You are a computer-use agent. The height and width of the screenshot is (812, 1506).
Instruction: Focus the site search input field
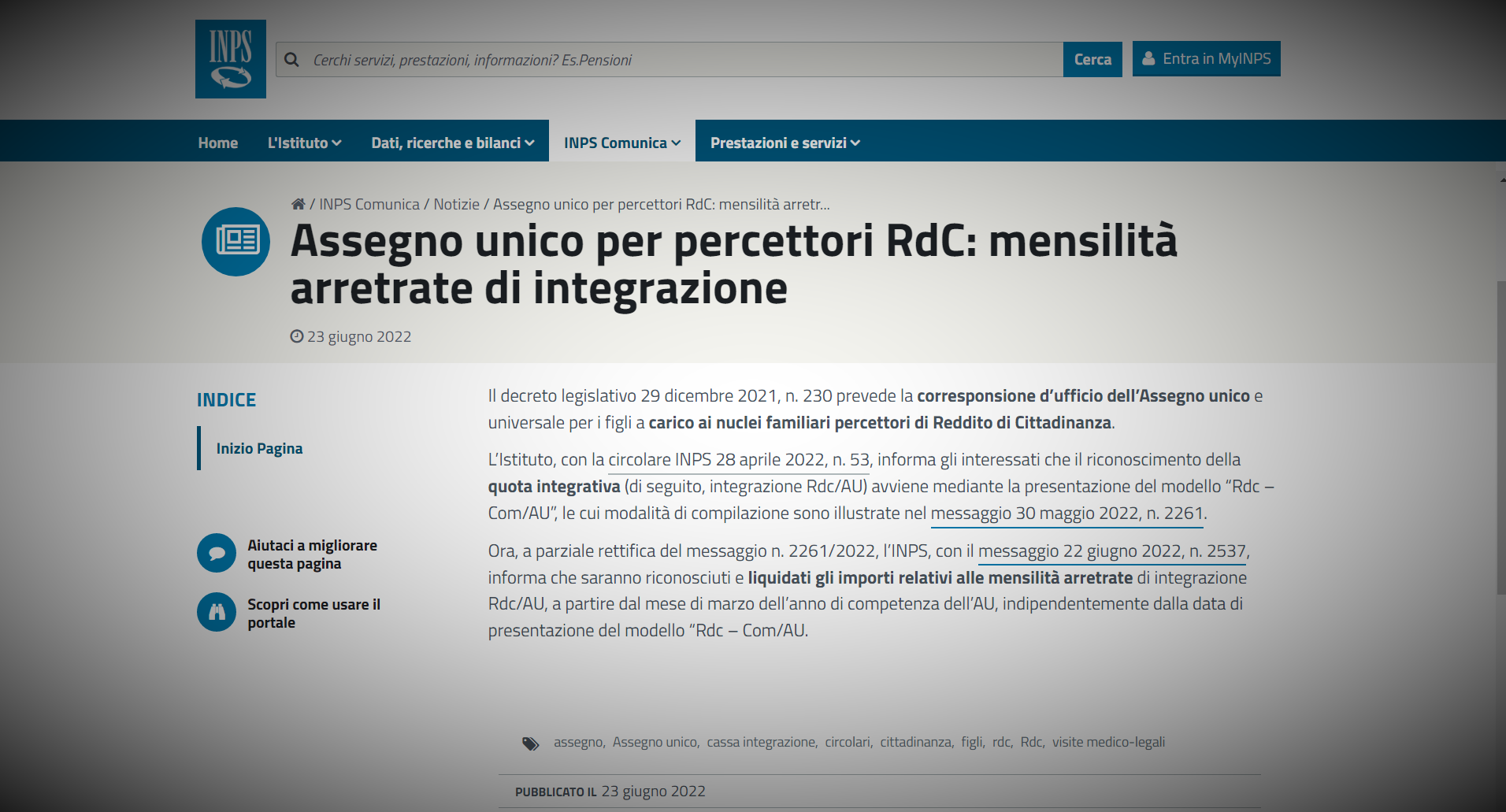(x=670, y=60)
